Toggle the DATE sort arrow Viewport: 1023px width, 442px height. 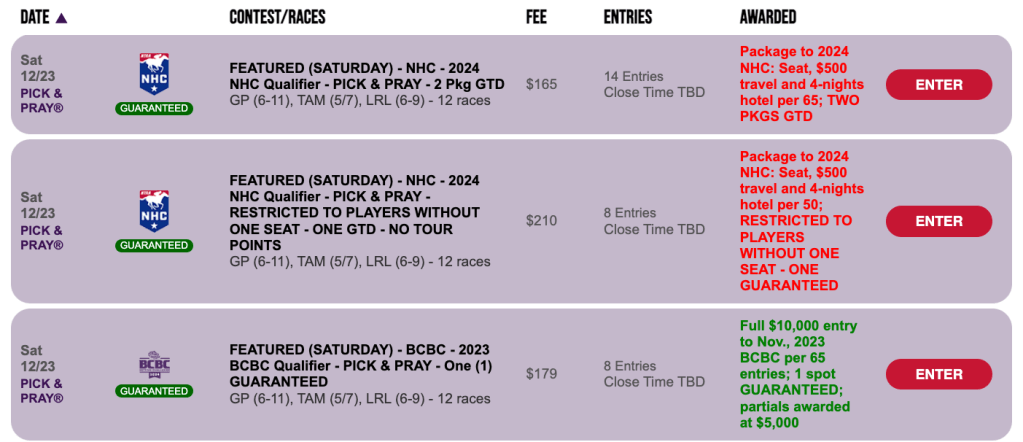[62, 17]
